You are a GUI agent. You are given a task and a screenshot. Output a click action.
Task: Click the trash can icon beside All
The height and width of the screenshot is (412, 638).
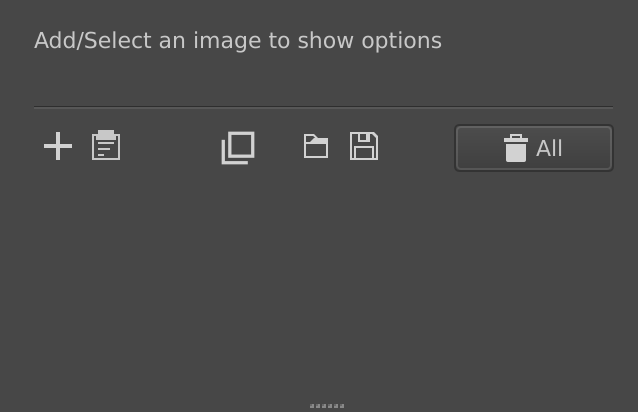tap(516, 148)
